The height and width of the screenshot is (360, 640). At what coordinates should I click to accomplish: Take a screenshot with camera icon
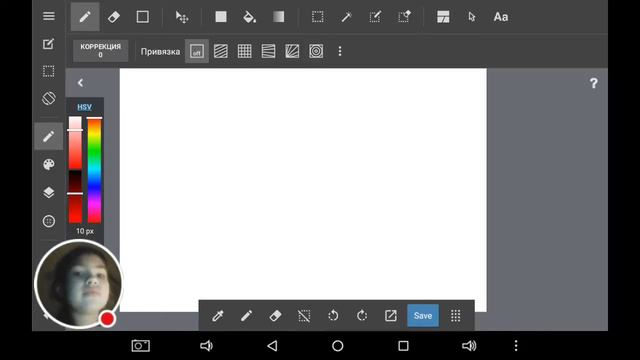click(141, 346)
